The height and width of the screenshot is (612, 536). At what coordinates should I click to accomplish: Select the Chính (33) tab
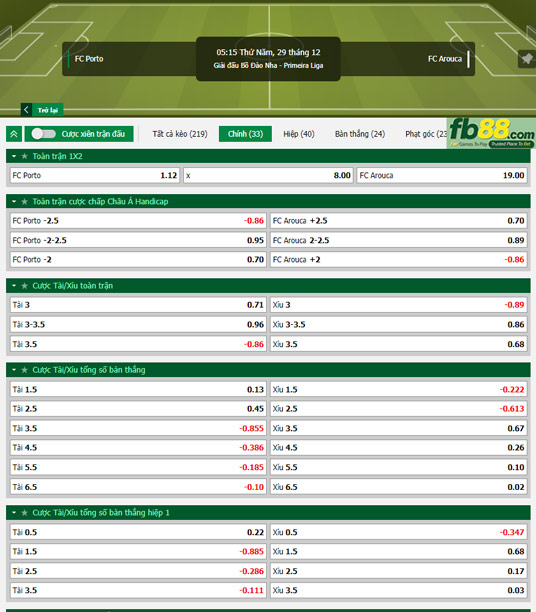pos(245,134)
